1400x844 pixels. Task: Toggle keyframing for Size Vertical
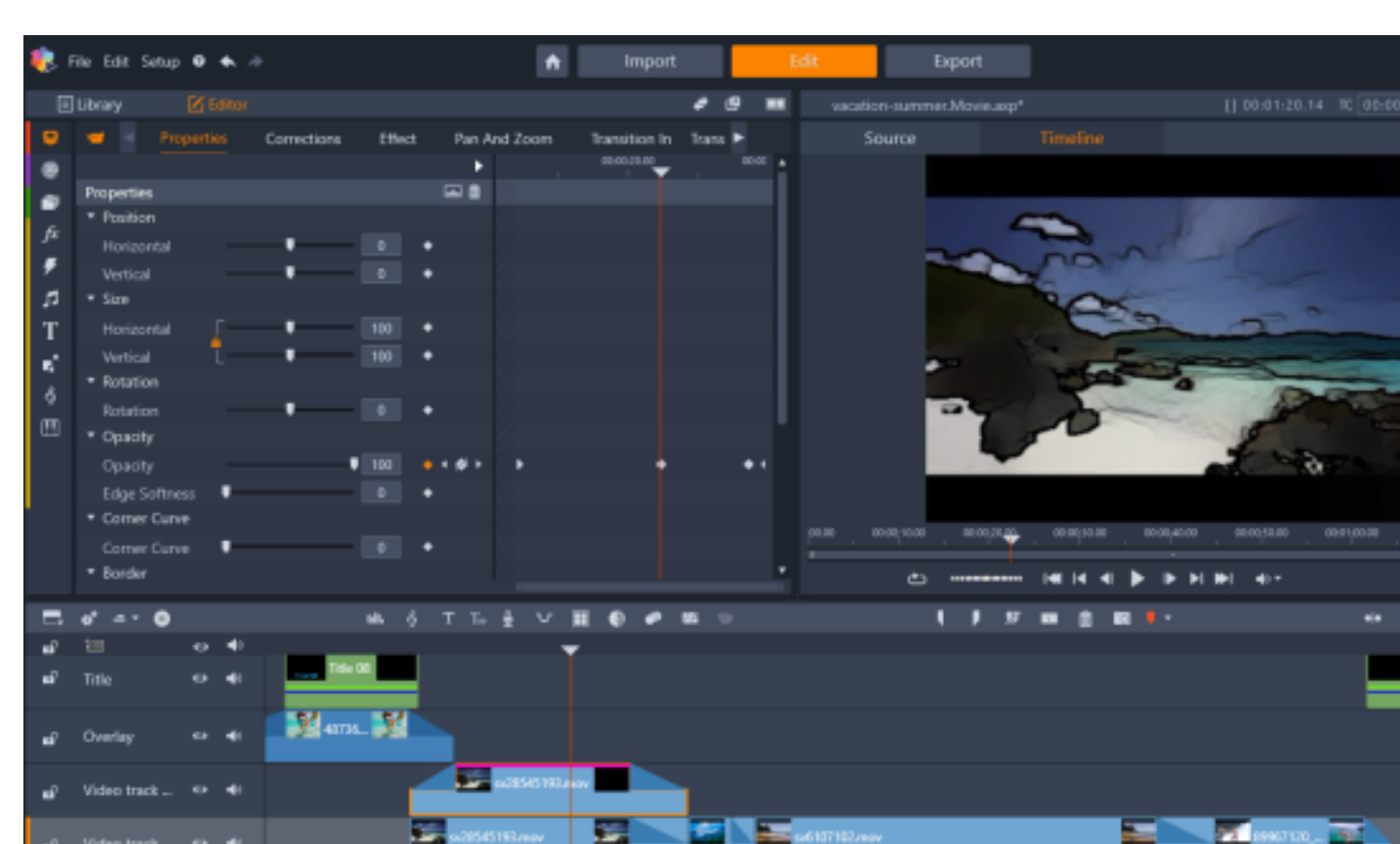[x=428, y=356]
